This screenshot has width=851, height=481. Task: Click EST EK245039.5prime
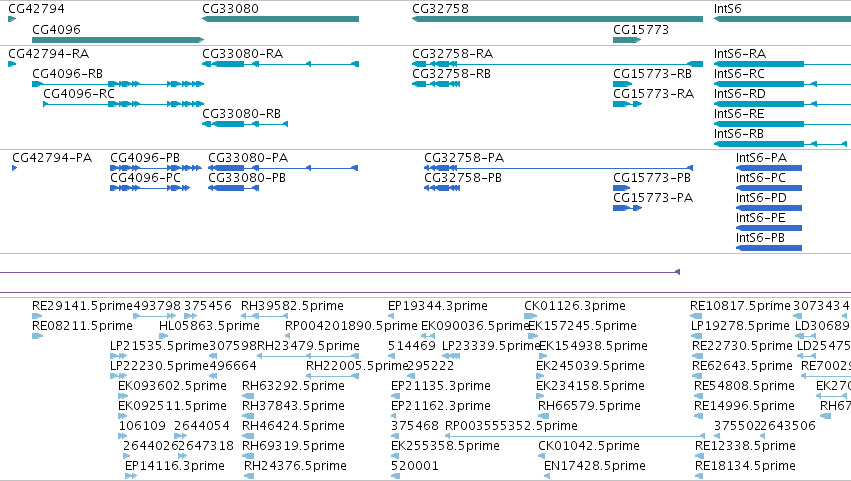click(x=590, y=366)
